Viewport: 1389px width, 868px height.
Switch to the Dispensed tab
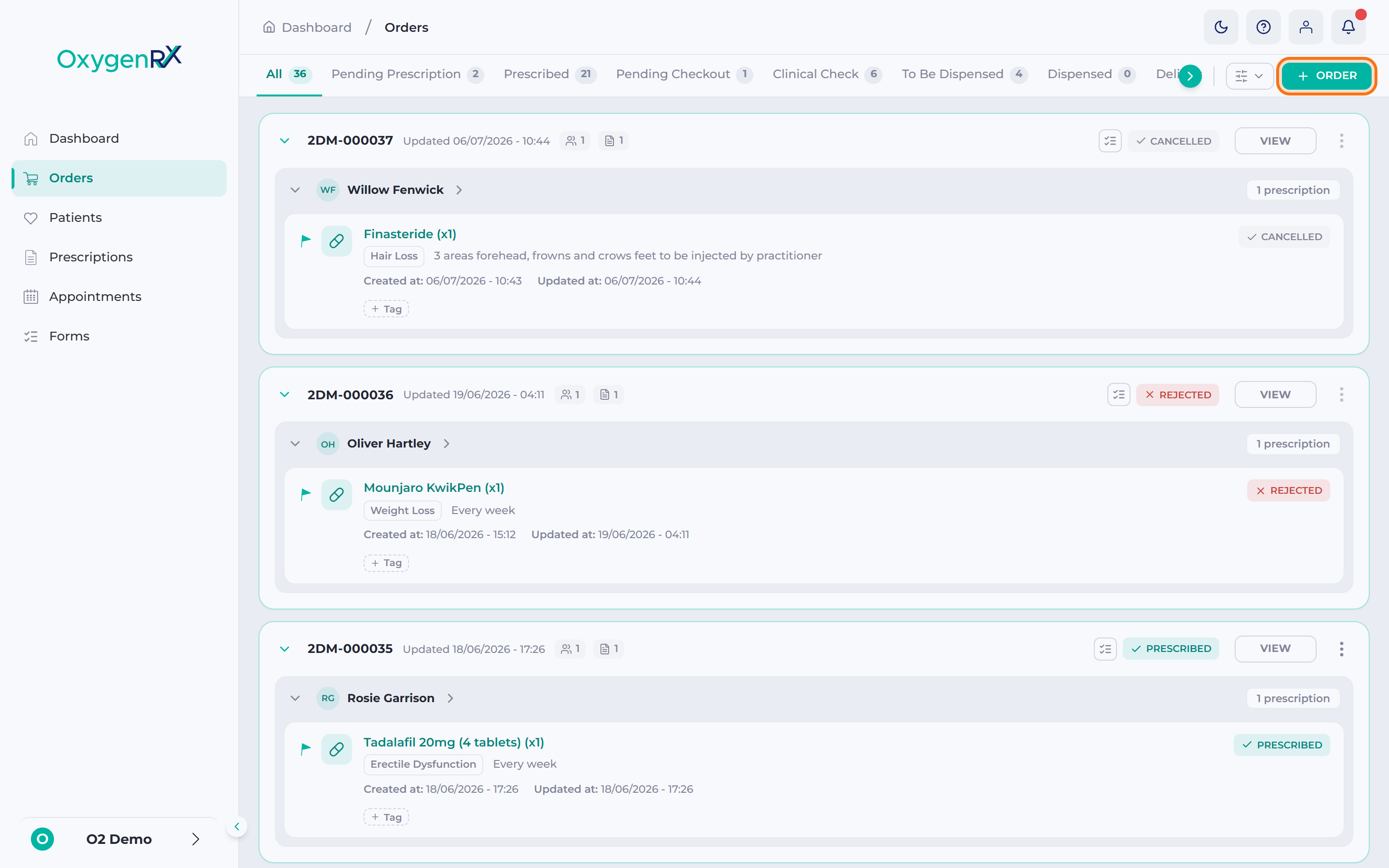click(x=1091, y=74)
